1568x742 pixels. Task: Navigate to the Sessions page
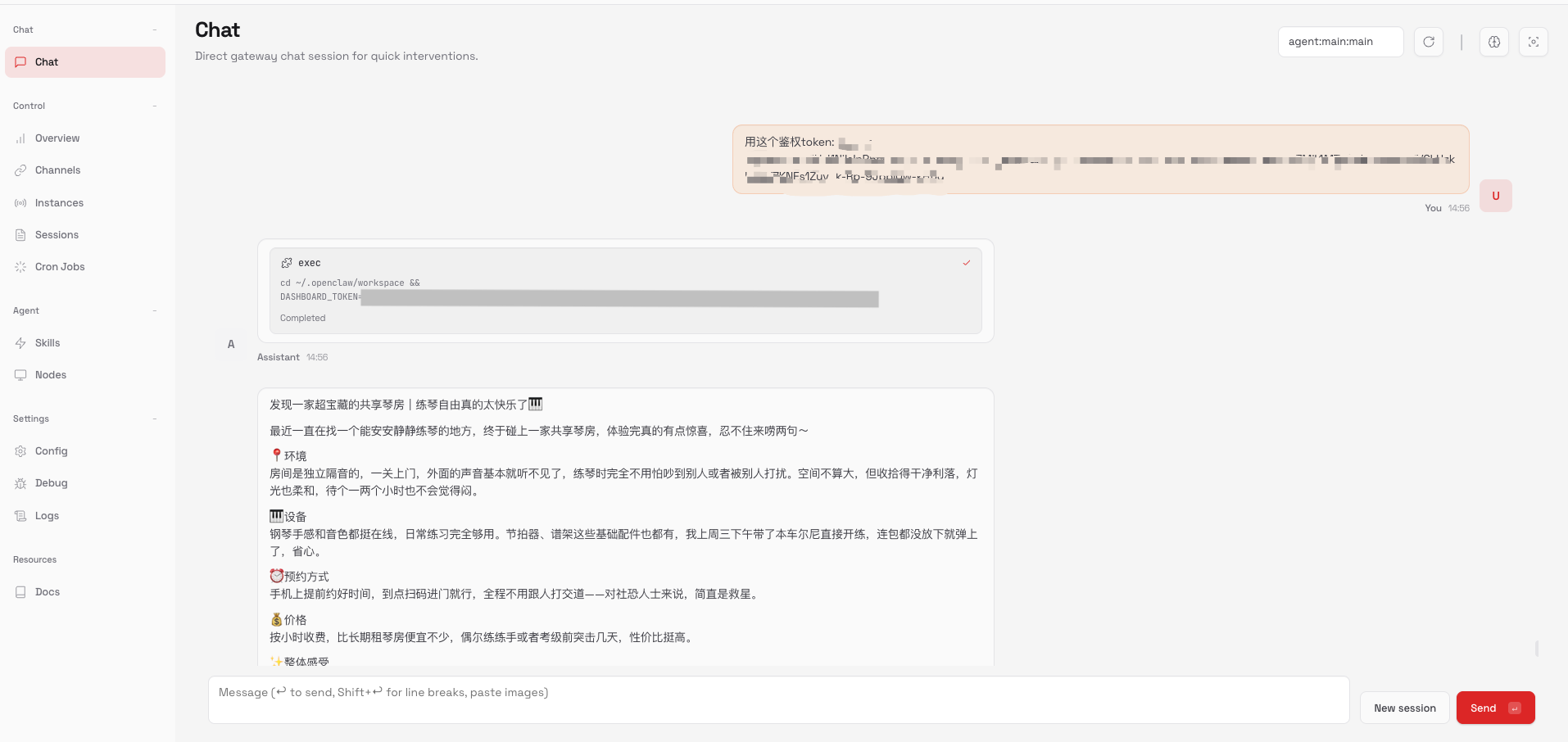pyautogui.click(x=85, y=235)
